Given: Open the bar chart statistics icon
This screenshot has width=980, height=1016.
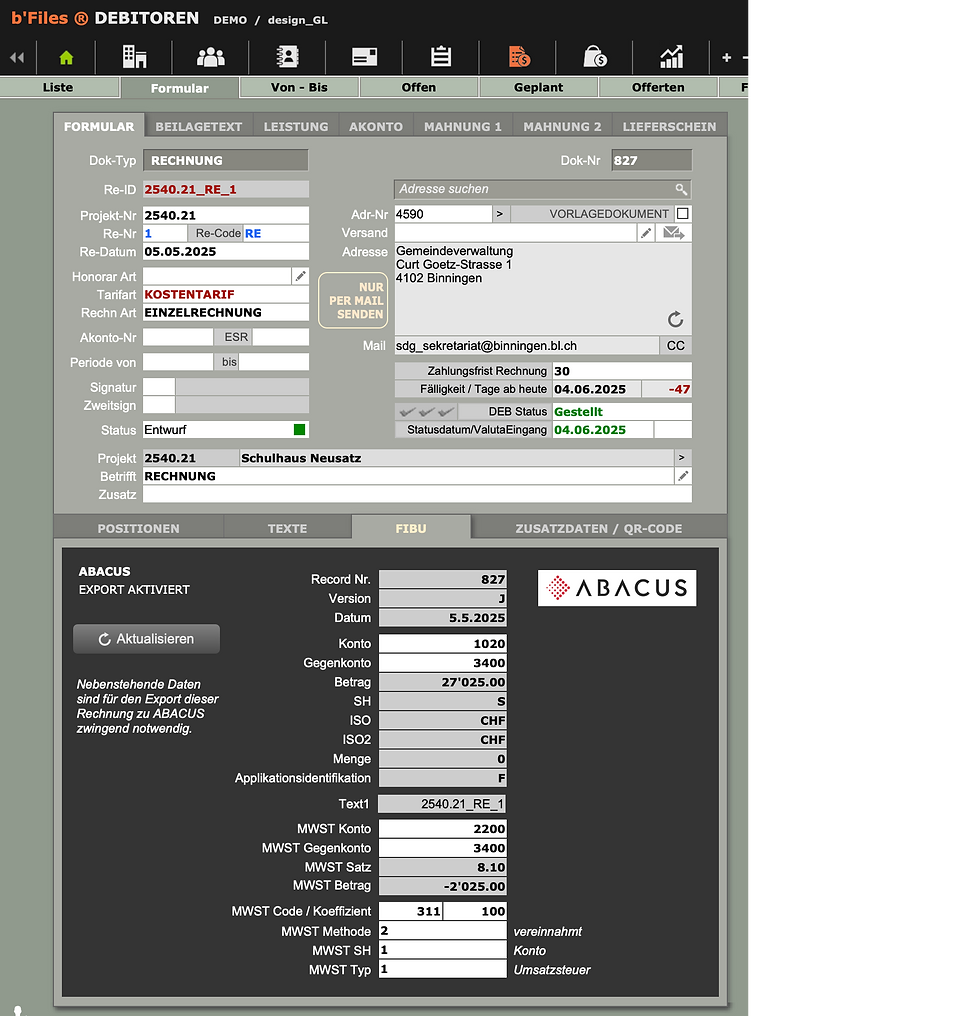Looking at the screenshot, I should [671, 57].
